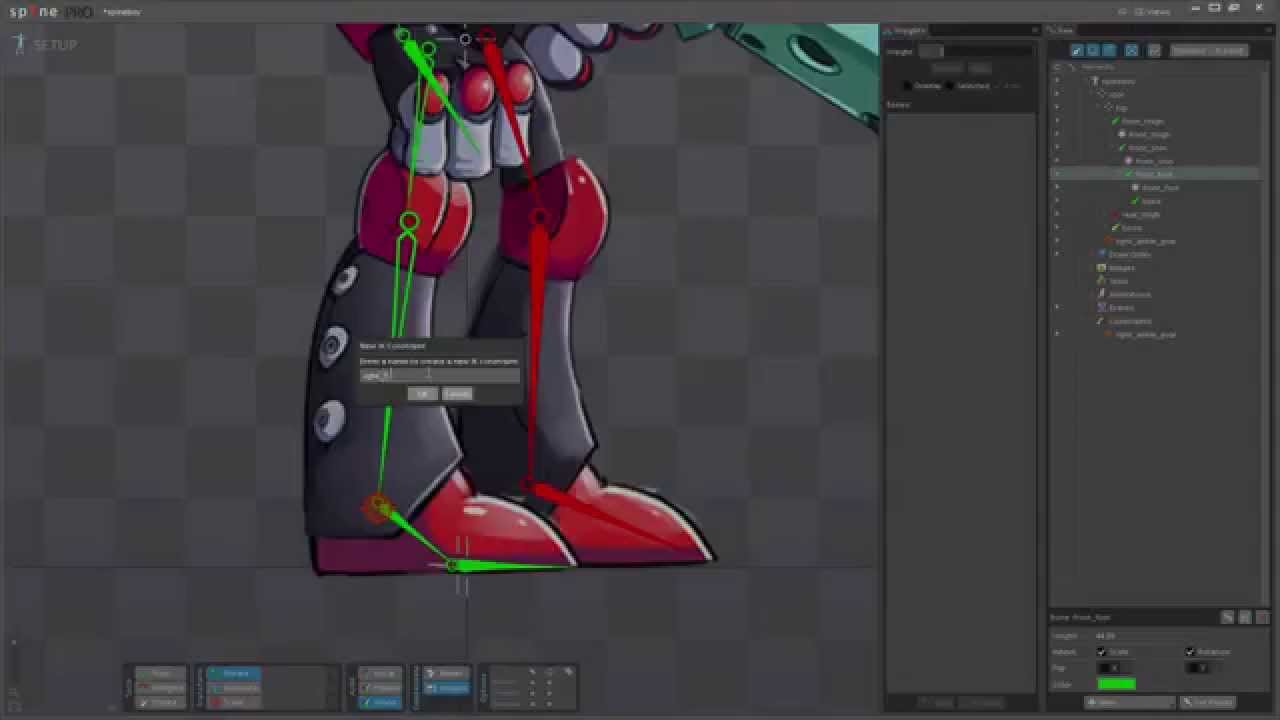1280x720 pixels.
Task: Toggle visibility dot of spineboy row
Action: (1057, 82)
